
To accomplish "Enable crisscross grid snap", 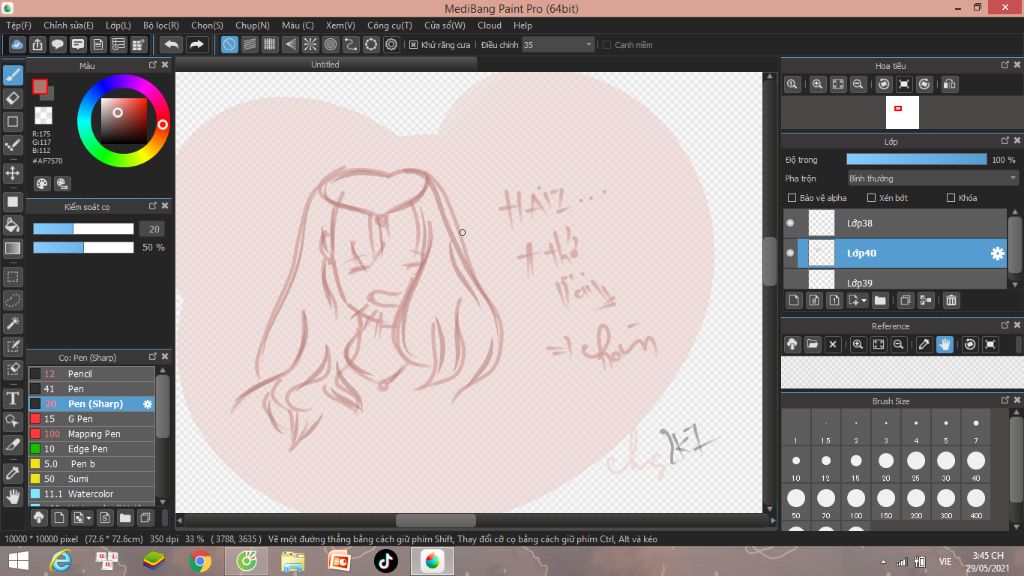I will (270, 44).
